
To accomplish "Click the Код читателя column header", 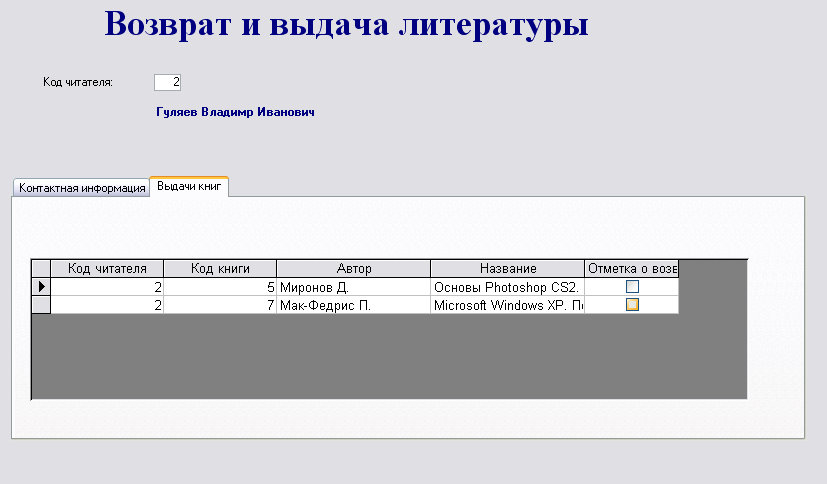I will pos(107,268).
